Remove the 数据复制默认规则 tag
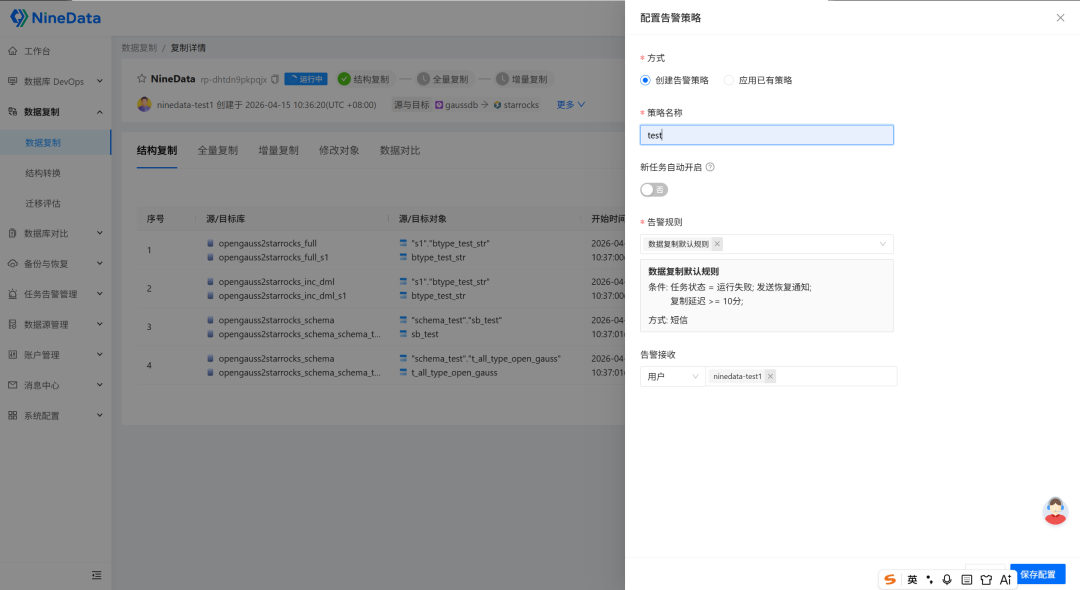Image resolution: width=1080 pixels, height=590 pixels. (x=717, y=244)
